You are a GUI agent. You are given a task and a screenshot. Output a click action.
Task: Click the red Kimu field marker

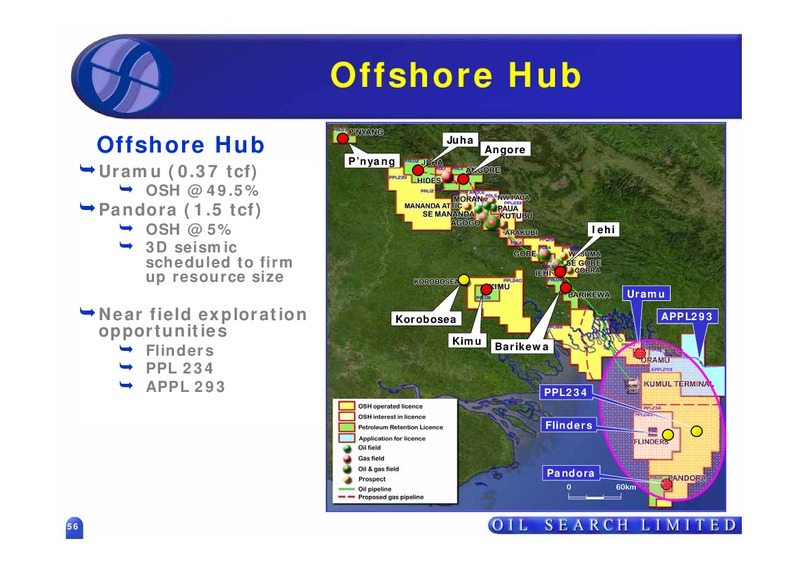486,290
